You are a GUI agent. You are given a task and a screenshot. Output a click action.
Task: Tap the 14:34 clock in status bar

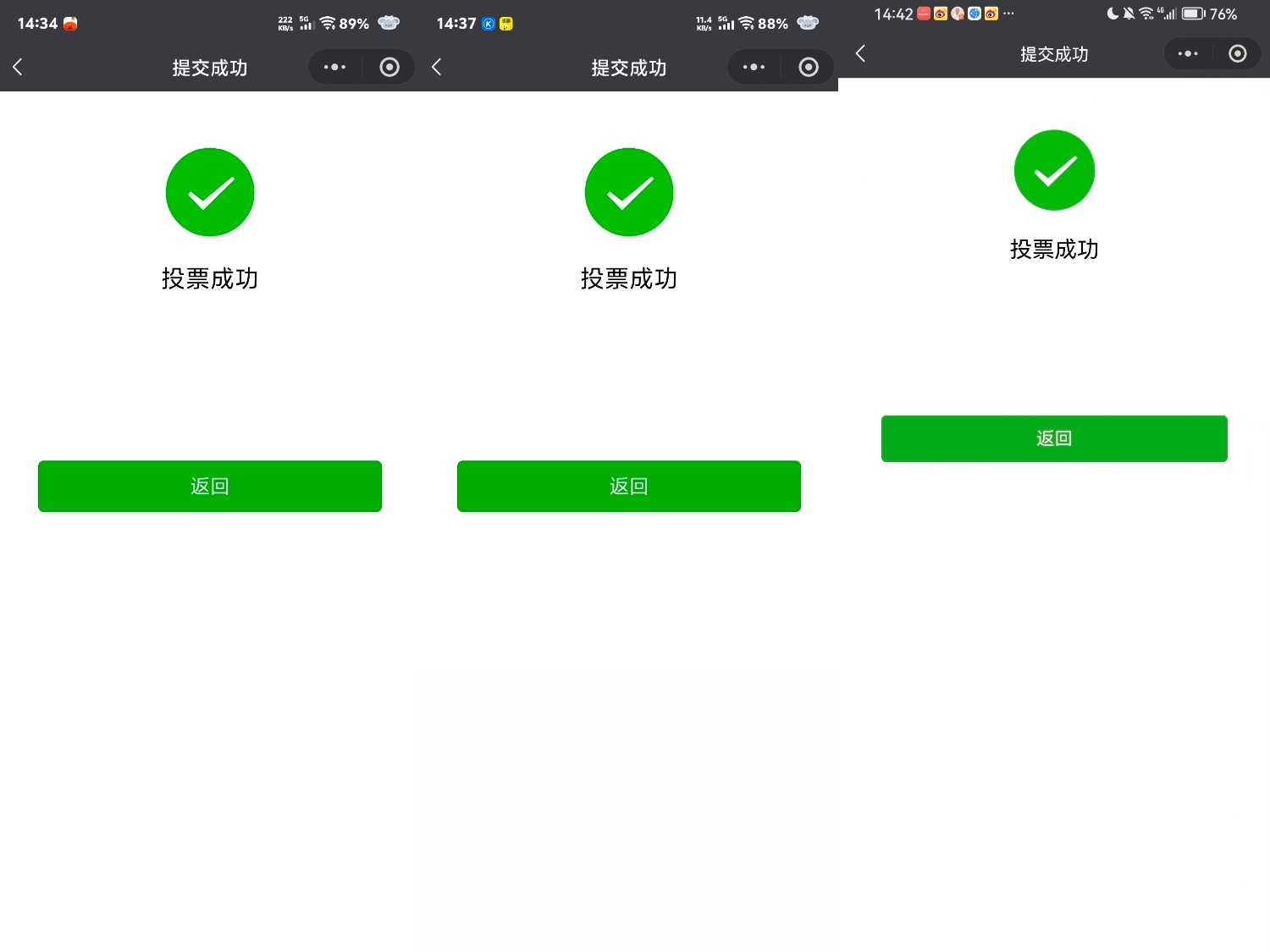point(37,24)
